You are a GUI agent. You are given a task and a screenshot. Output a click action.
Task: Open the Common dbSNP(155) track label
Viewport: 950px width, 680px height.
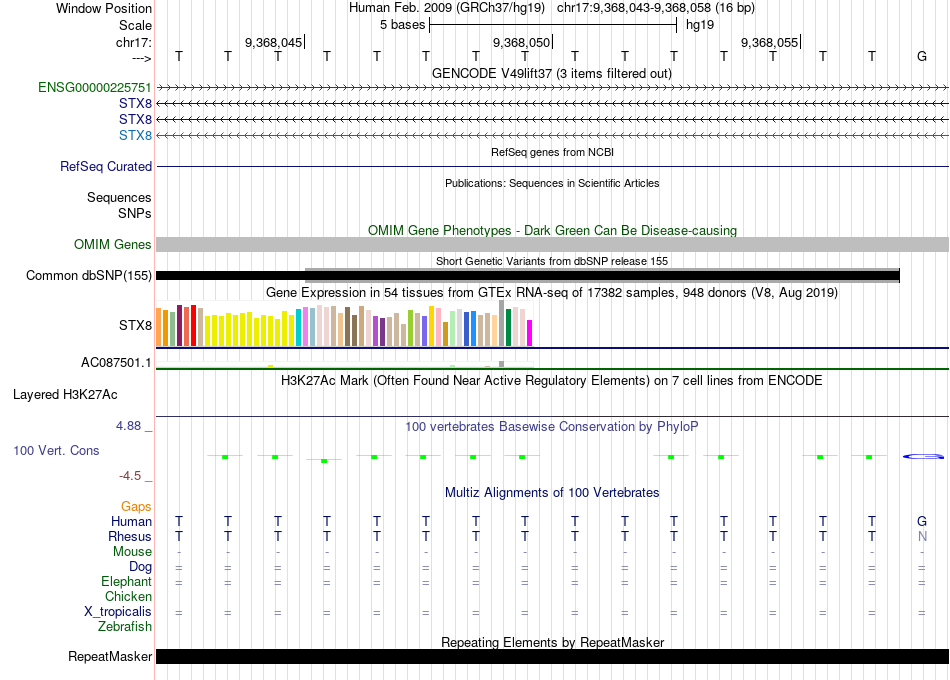coord(89,276)
